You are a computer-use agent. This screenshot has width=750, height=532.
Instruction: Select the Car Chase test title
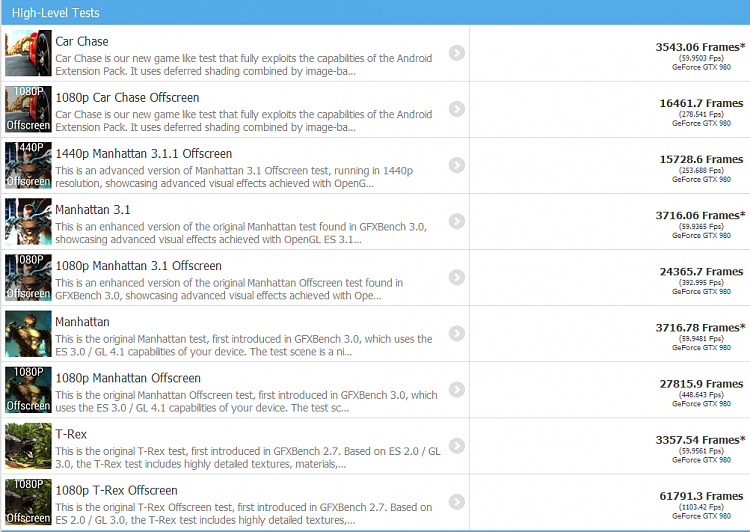point(82,42)
